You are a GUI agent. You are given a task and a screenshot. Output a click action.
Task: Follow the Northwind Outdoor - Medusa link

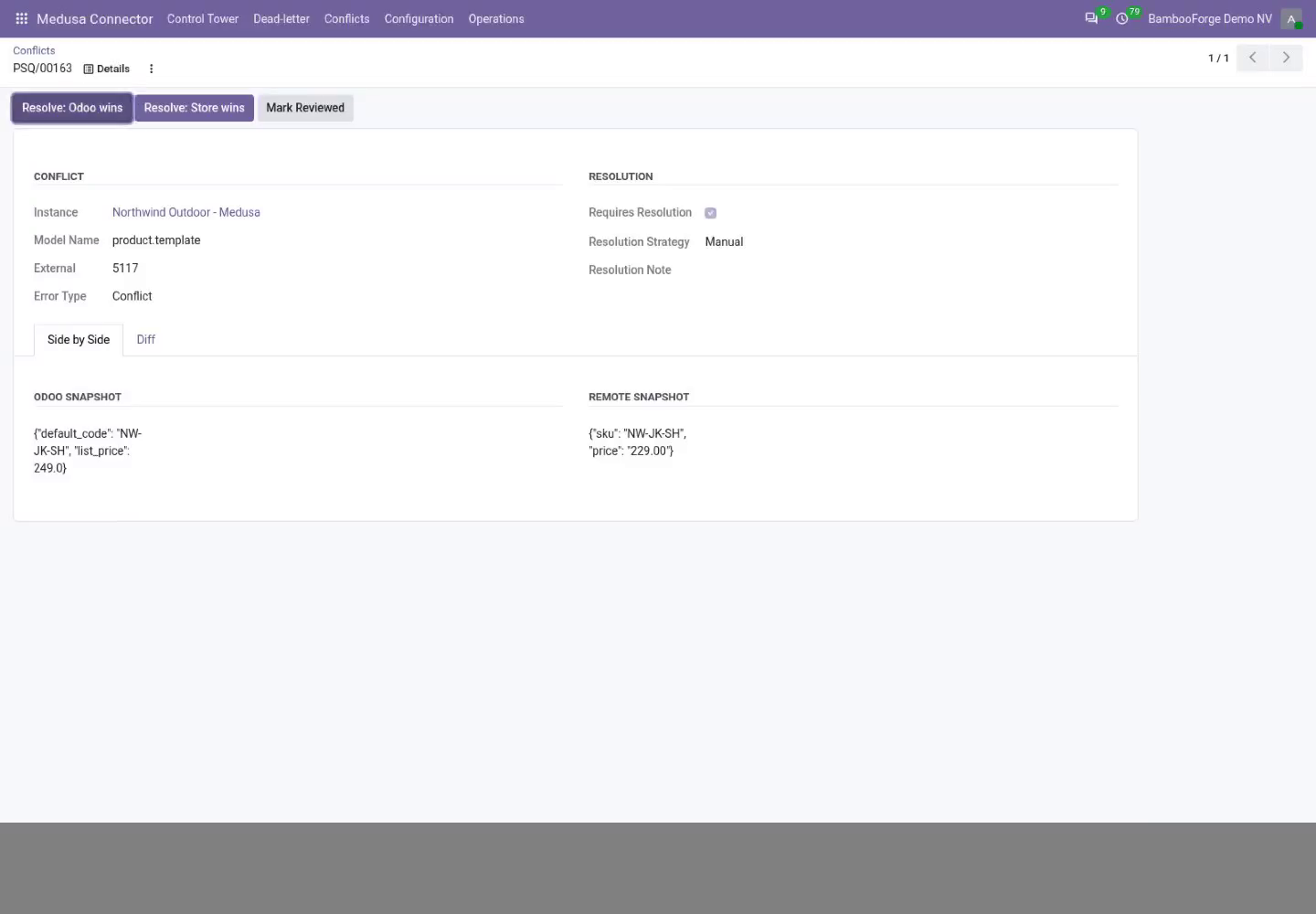point(186,212)
